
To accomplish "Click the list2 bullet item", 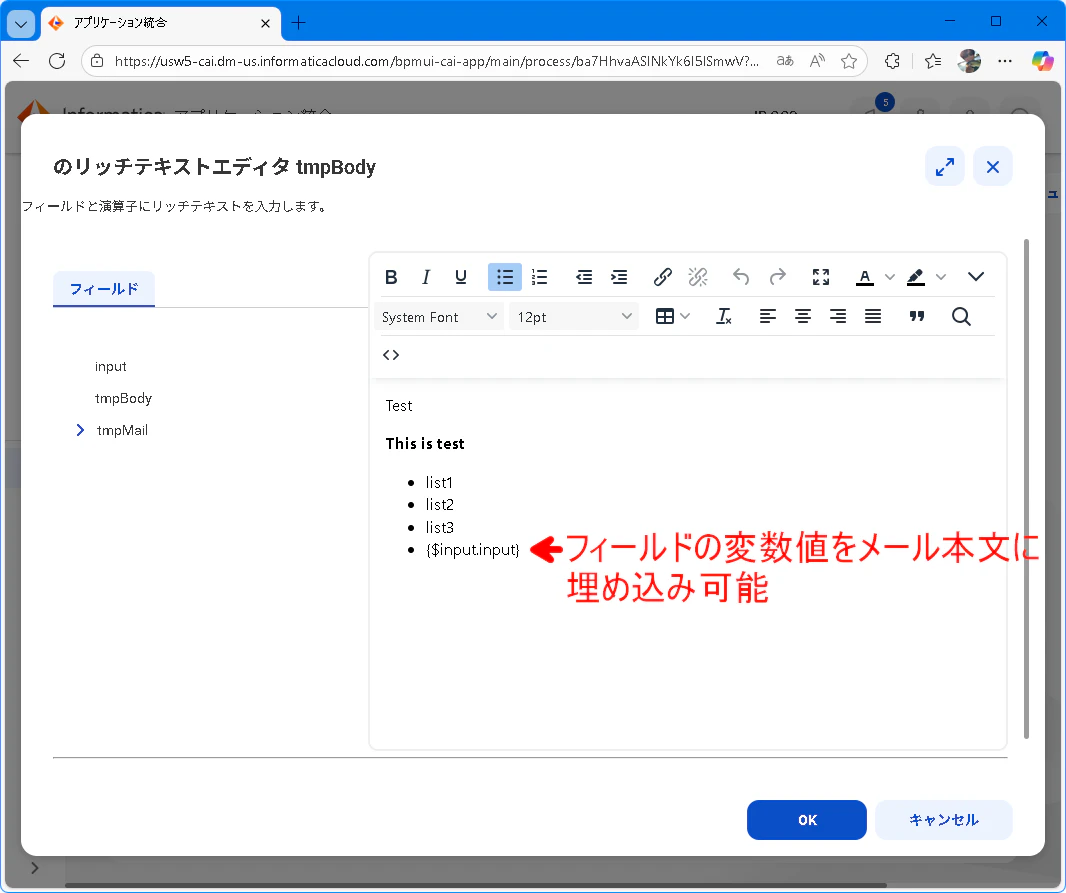I will click(440, 505).
